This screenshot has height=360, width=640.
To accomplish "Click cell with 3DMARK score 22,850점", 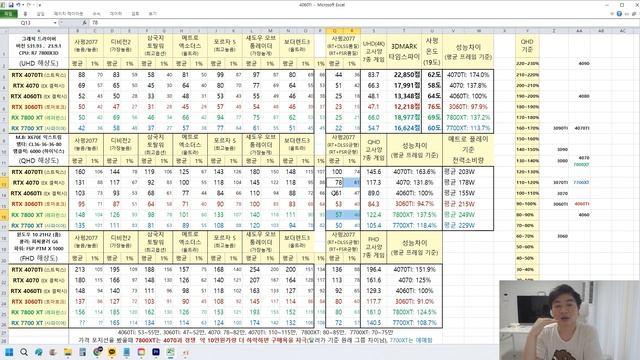I will click(x=404, y=75).
